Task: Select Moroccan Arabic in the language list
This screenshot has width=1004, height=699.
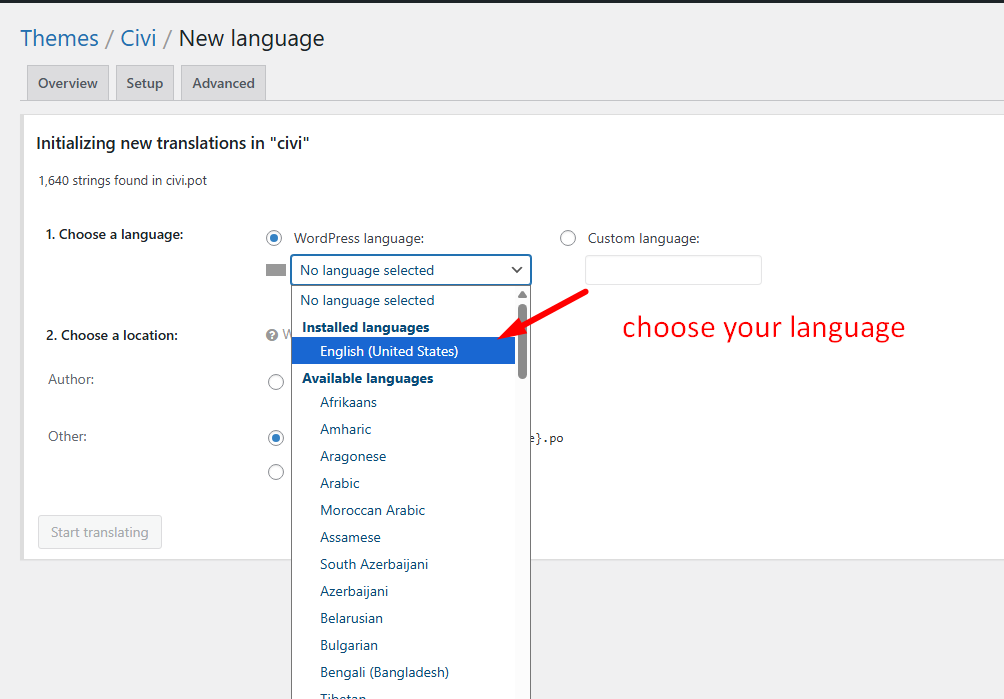Action: (372, 510)
